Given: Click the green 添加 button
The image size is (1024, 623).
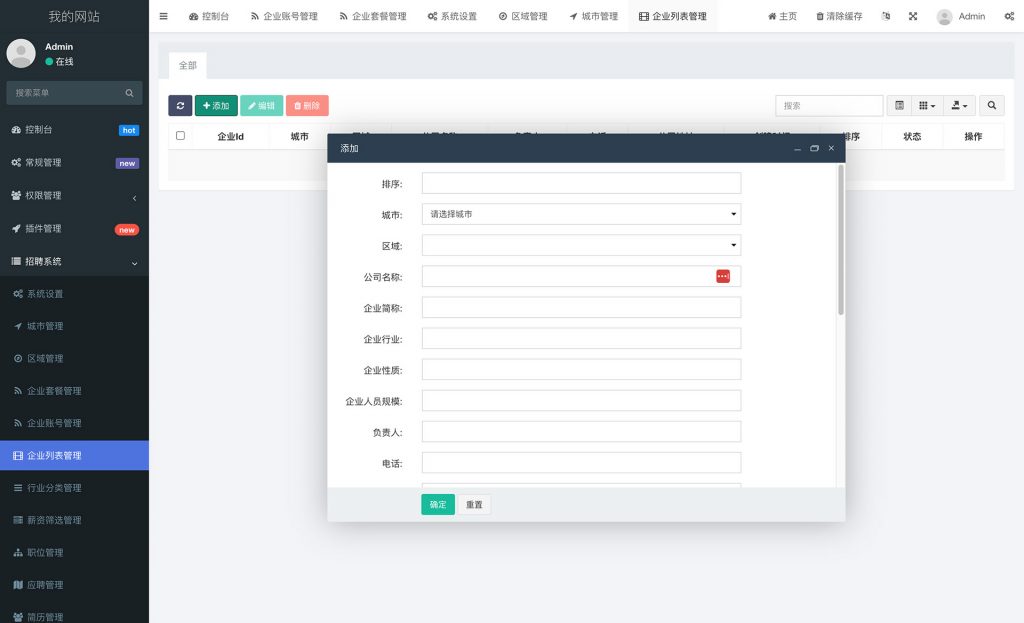Looking at the screenshot, I should 218,105.
